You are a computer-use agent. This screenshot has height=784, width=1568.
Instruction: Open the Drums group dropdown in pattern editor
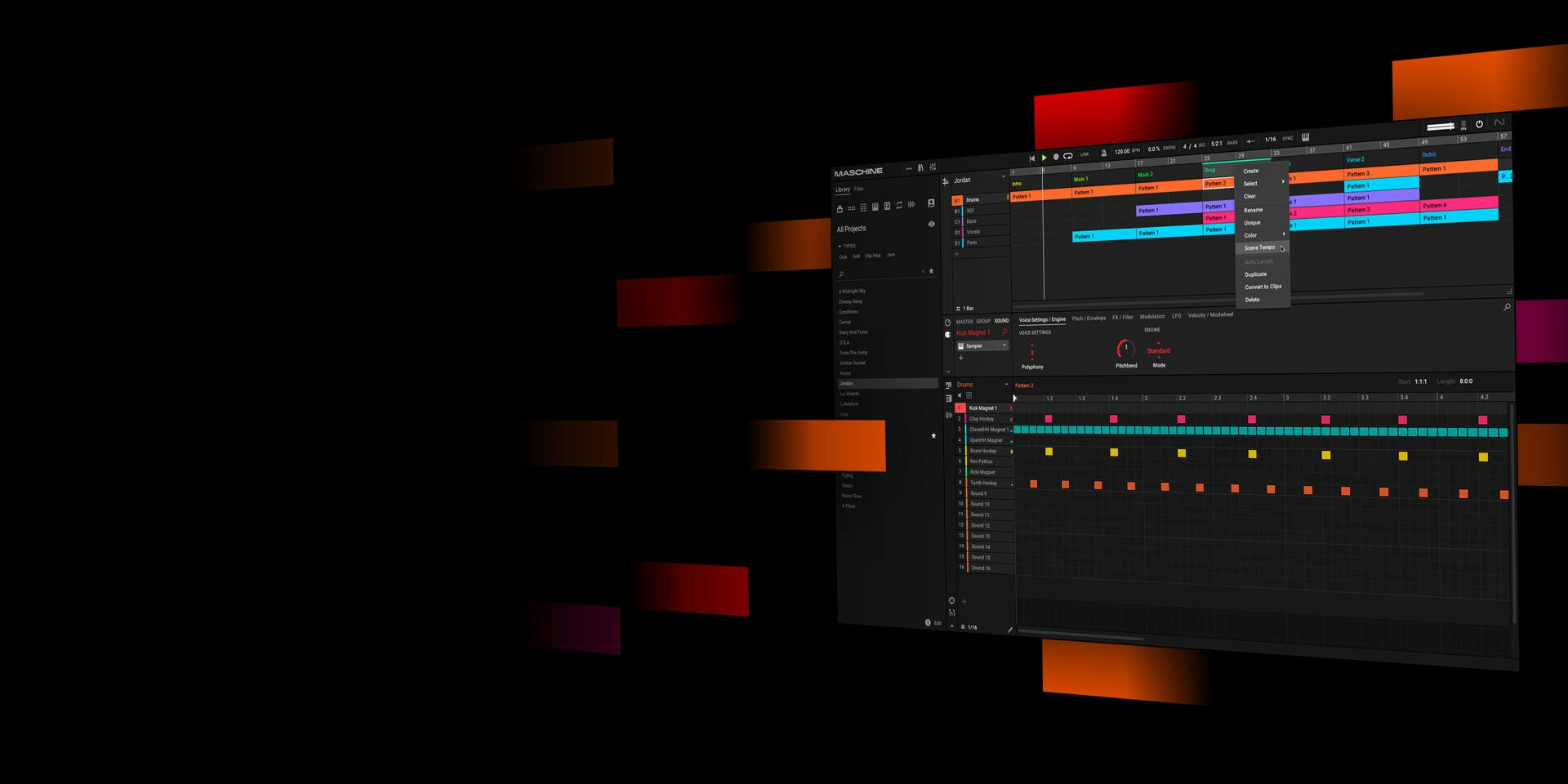tap(1006, 385)
